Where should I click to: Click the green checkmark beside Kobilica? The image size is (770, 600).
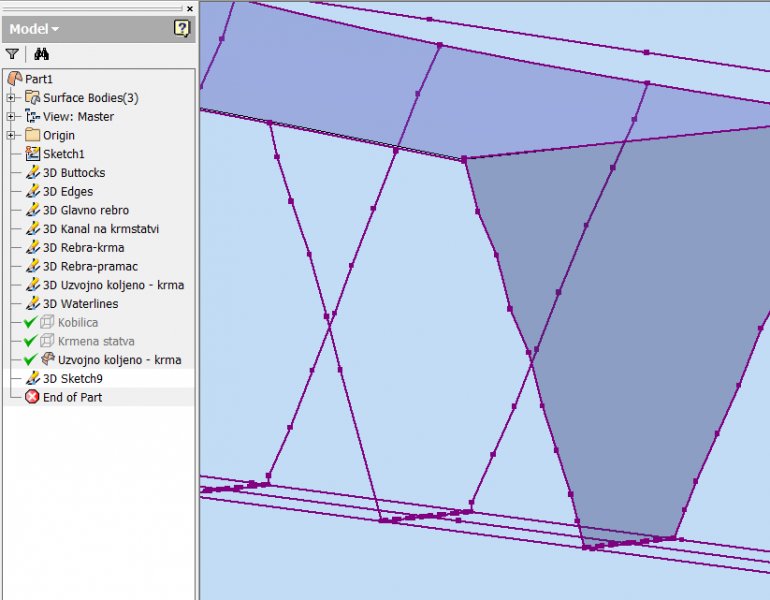pos(30,323)
